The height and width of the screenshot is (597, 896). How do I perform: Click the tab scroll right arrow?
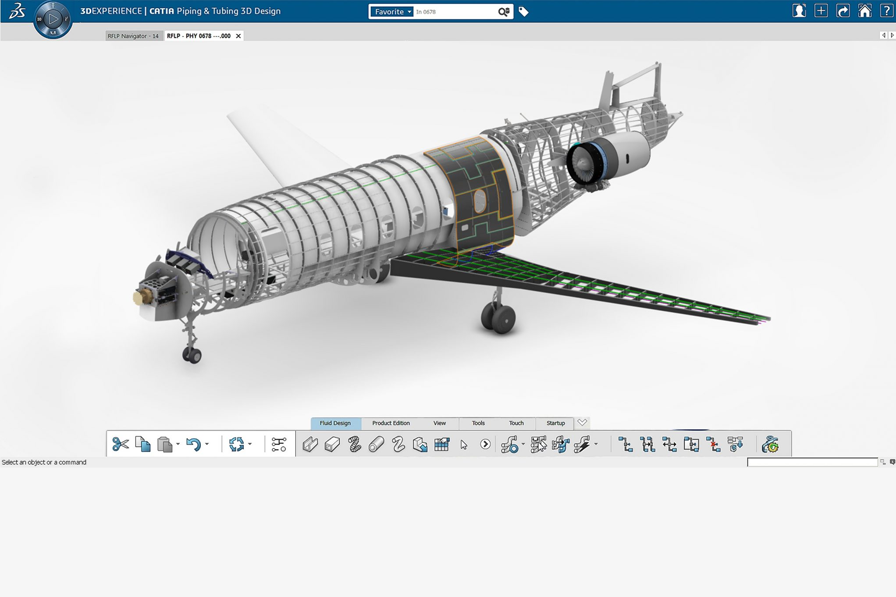click(x=892, y=35)
